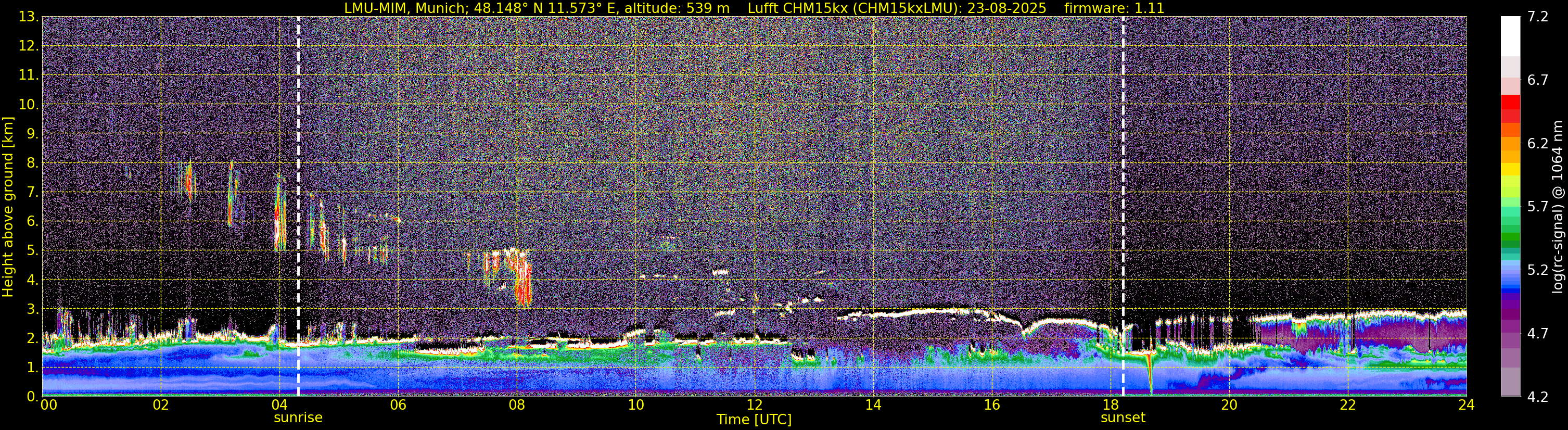Click the "20" tick on the time axis
This screenshot has height=430, width=1568.
(x=1229, y=406)
